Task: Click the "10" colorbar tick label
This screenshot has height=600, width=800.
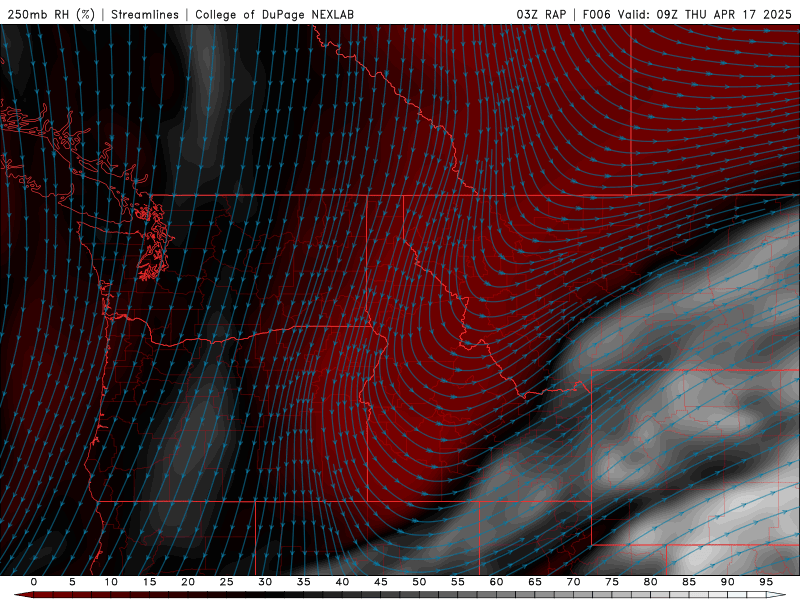Action: [x=111, y=582]
